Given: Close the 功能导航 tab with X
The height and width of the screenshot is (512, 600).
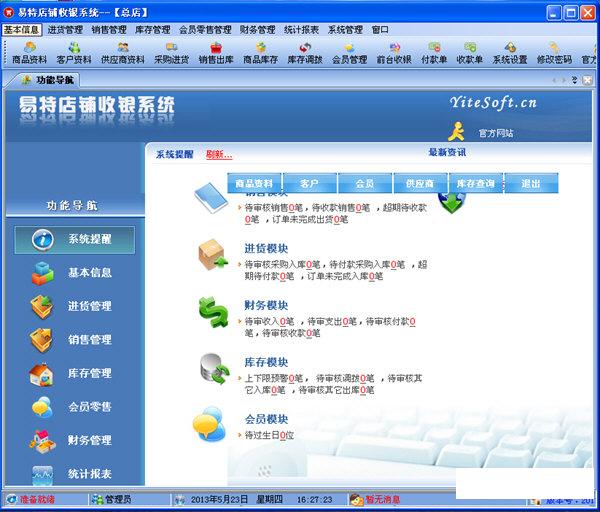Looking at the screenshot, I should [x=587, y=80].
